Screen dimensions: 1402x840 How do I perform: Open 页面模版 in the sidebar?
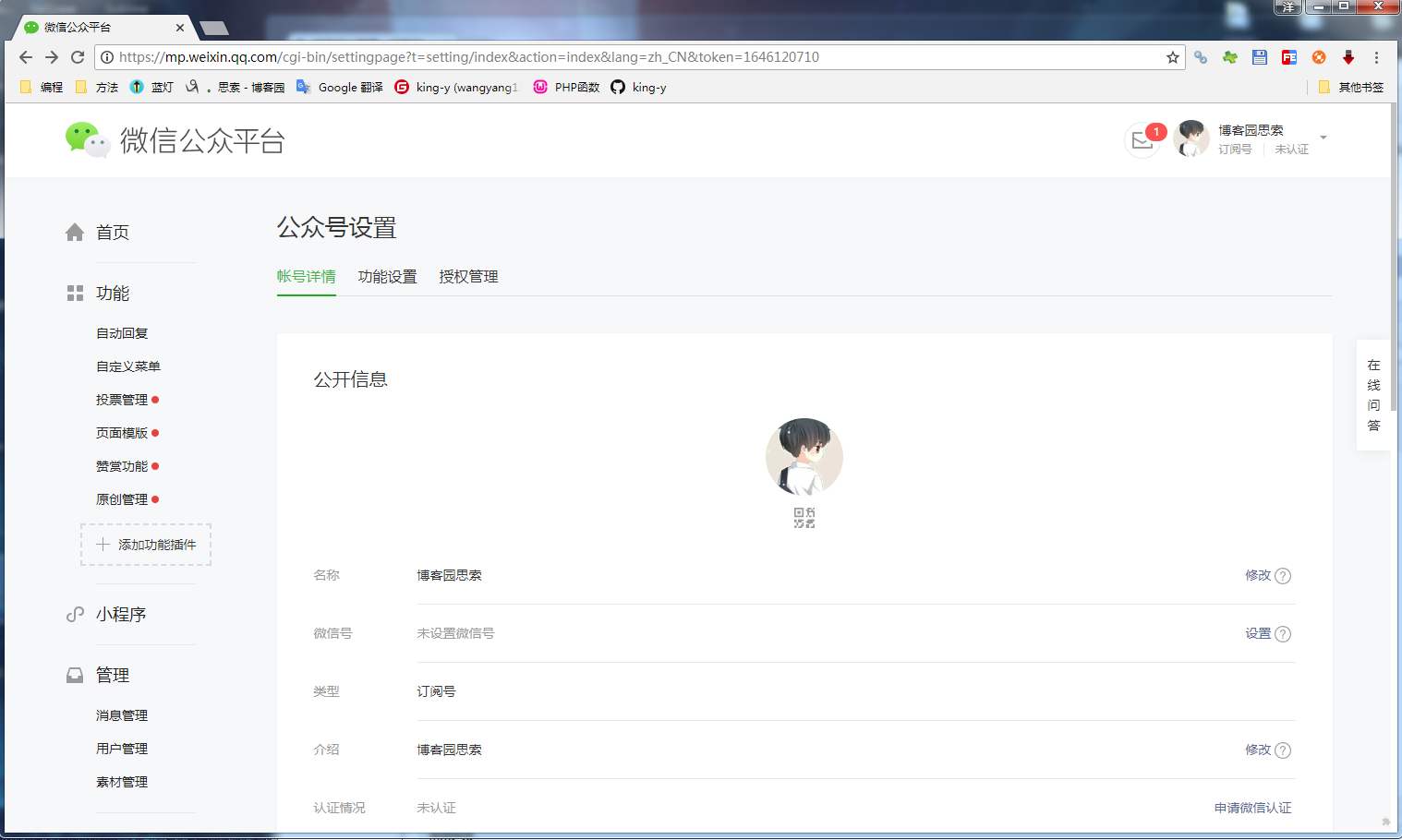122,433
